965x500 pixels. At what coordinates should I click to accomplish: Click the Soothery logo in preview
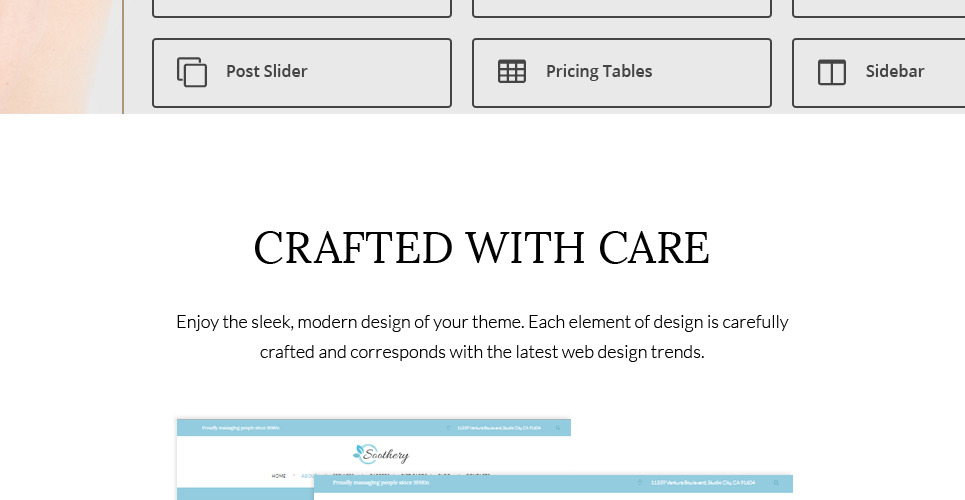(381, 454)
